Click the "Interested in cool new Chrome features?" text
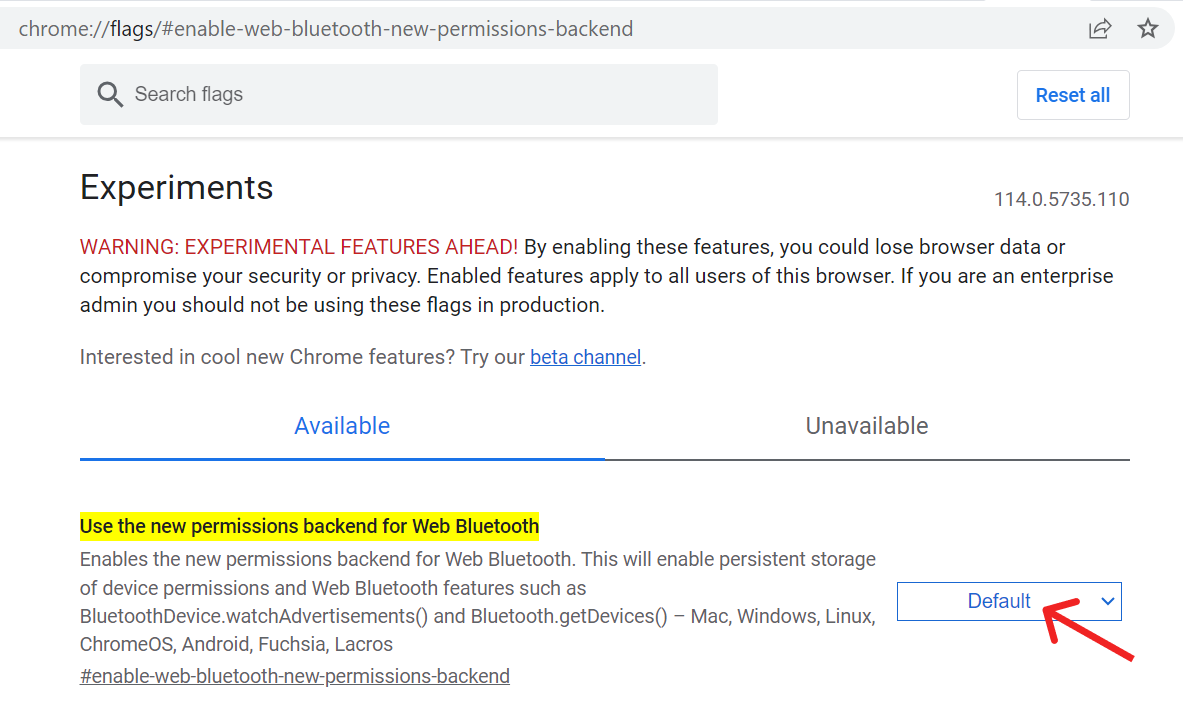This screenshot has height=718, width=1183. [x=302, y=357]
